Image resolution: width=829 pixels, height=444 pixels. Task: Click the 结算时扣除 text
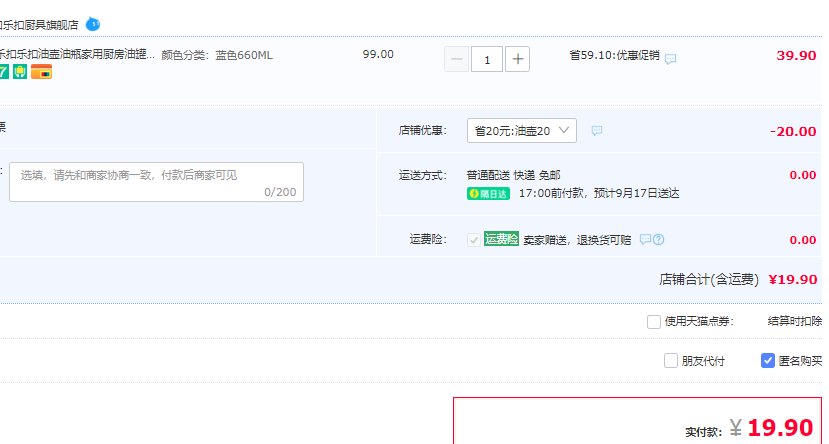click(795, 321)
